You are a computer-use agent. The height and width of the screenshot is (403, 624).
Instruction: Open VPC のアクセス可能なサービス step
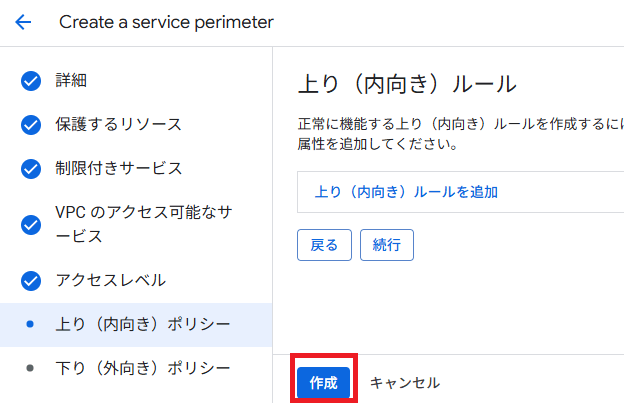[x=142, y=225]
